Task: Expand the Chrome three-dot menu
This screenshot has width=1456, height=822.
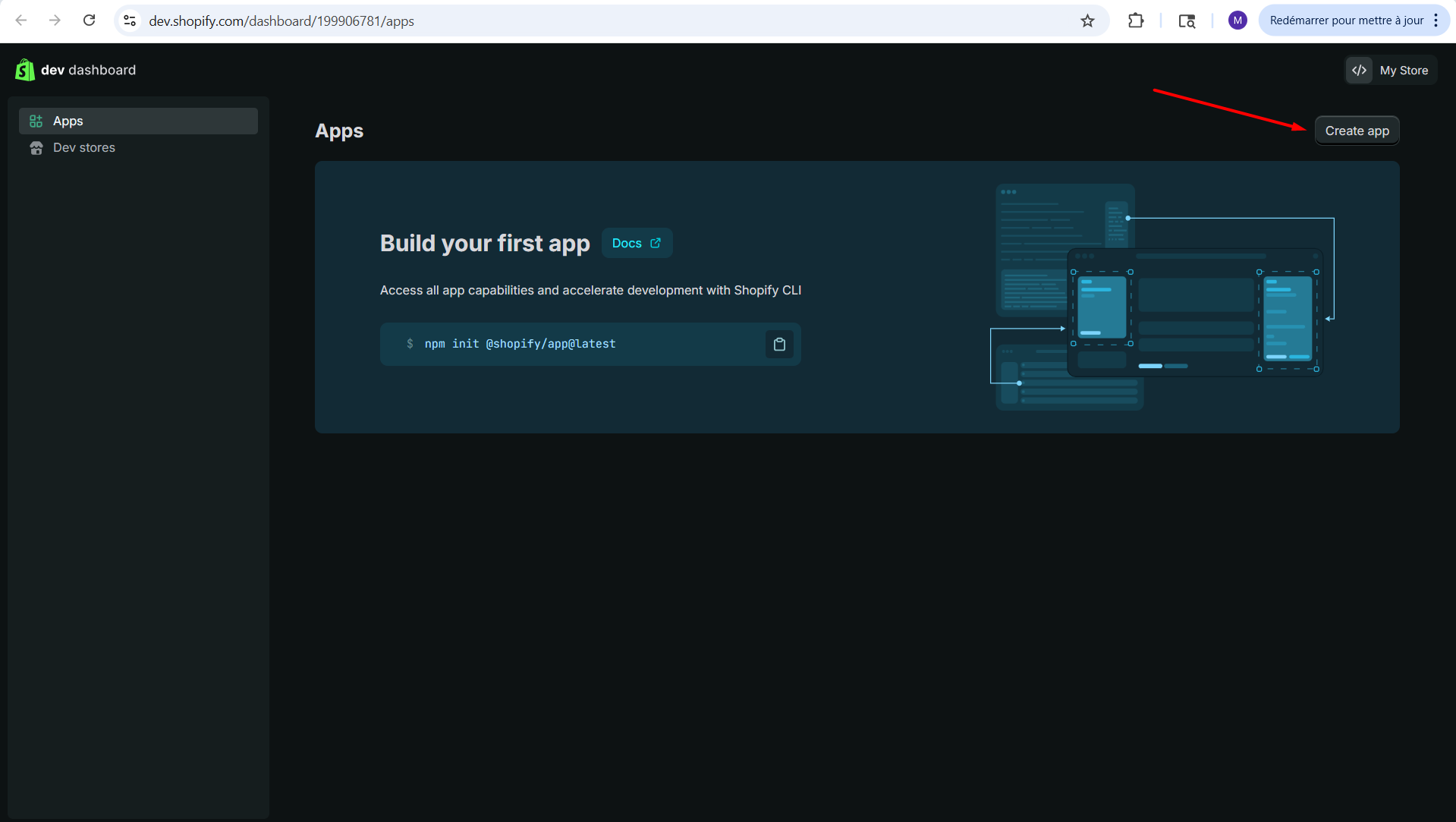Action: (x=1436, y=20)
